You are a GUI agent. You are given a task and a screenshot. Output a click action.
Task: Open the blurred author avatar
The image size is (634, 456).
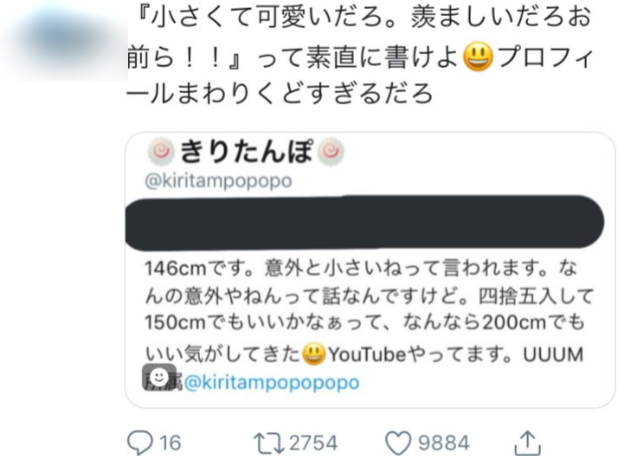point(65,40)
